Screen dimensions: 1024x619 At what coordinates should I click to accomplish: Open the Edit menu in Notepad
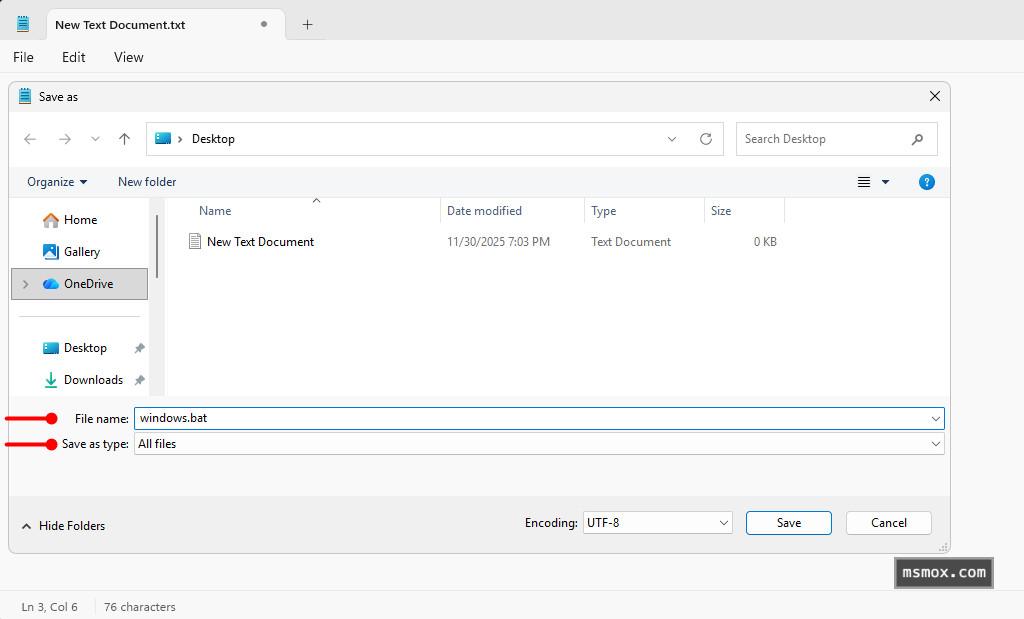click(73, 57)
